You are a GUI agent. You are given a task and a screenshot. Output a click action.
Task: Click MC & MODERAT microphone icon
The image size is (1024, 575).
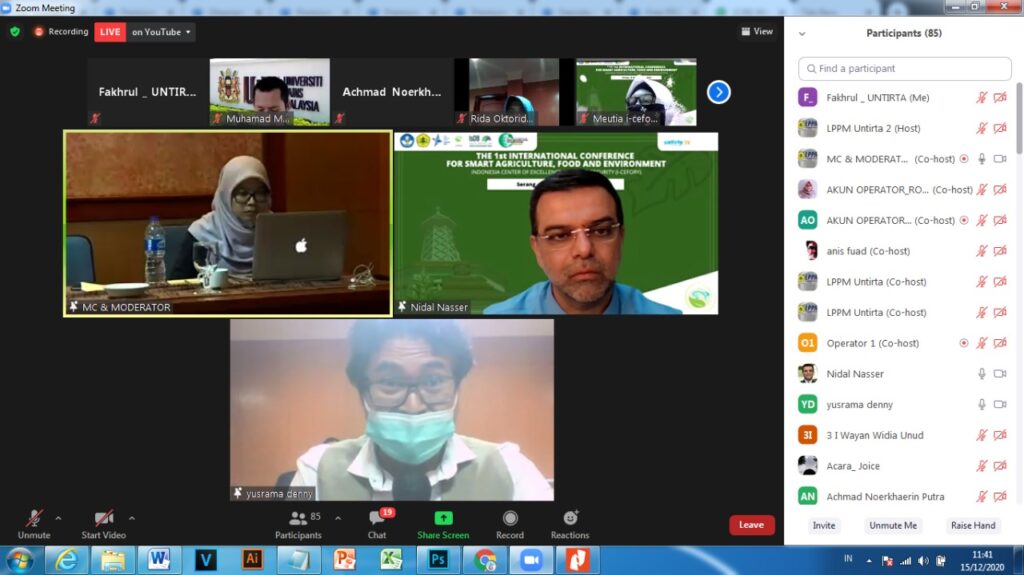tap(982, 159)
